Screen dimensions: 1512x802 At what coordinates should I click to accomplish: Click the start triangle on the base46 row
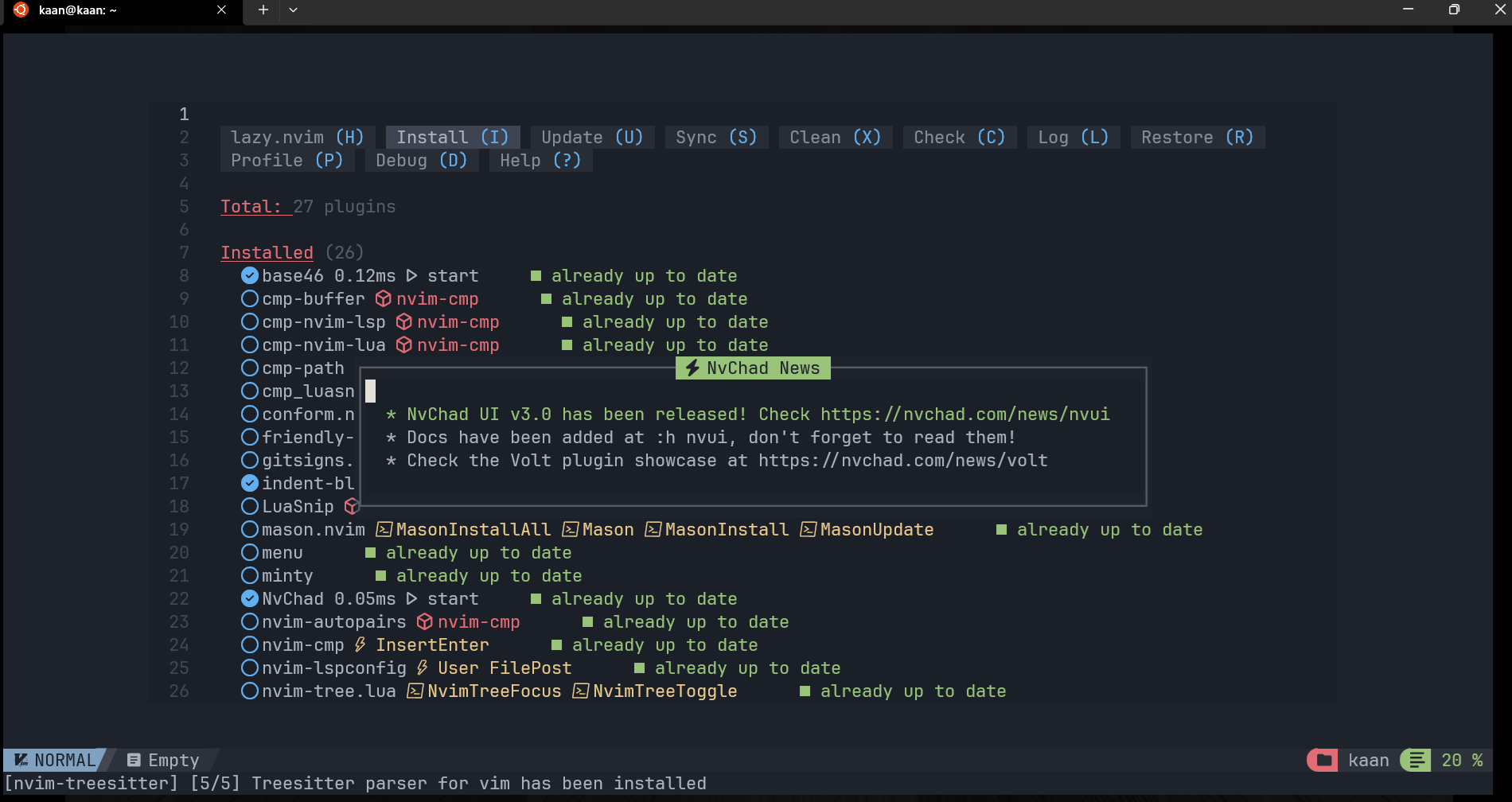coord(411,276)
